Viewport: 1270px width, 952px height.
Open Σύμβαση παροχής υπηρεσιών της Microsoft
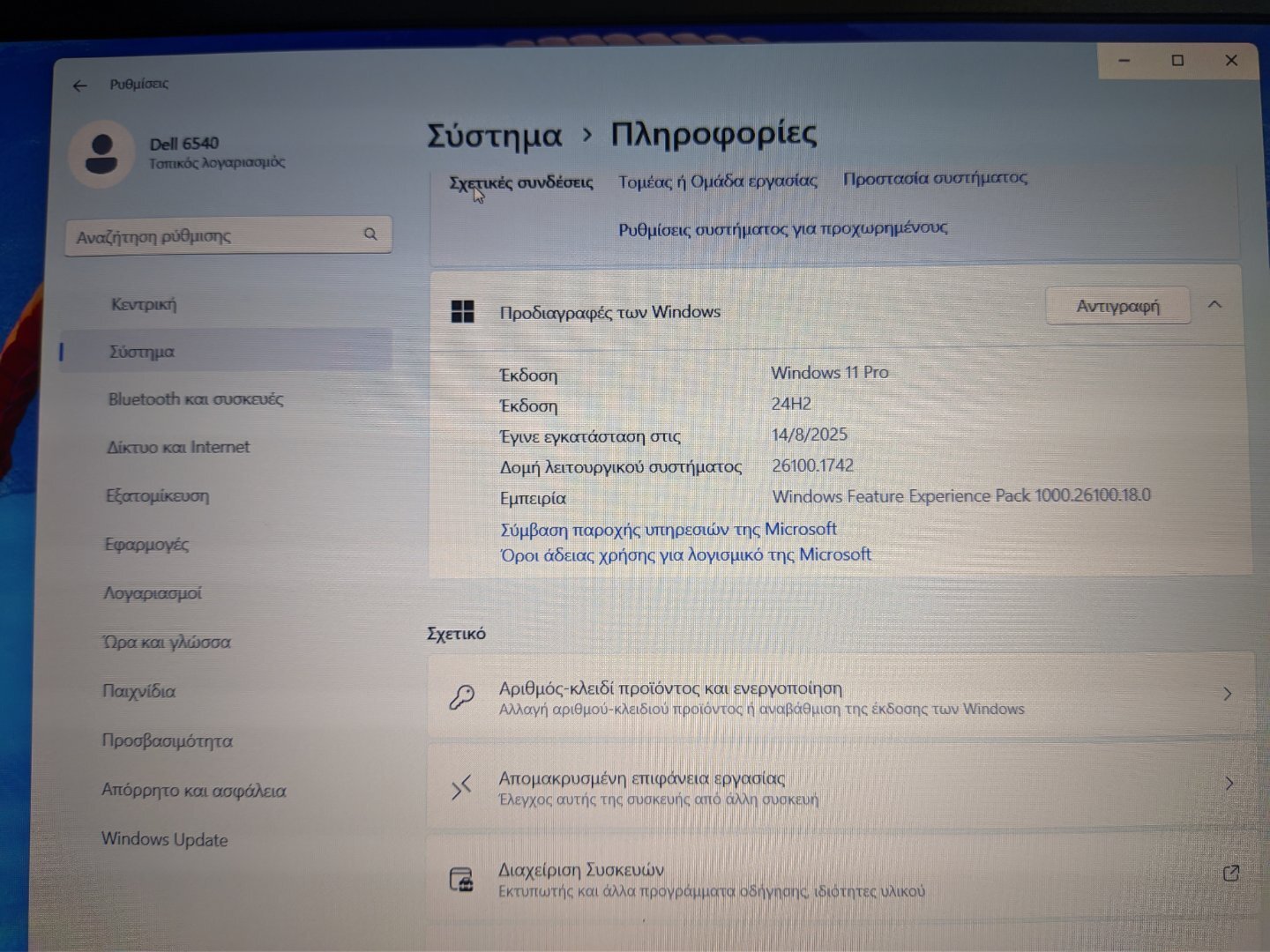pyautogui.click(x=668, y=529)
